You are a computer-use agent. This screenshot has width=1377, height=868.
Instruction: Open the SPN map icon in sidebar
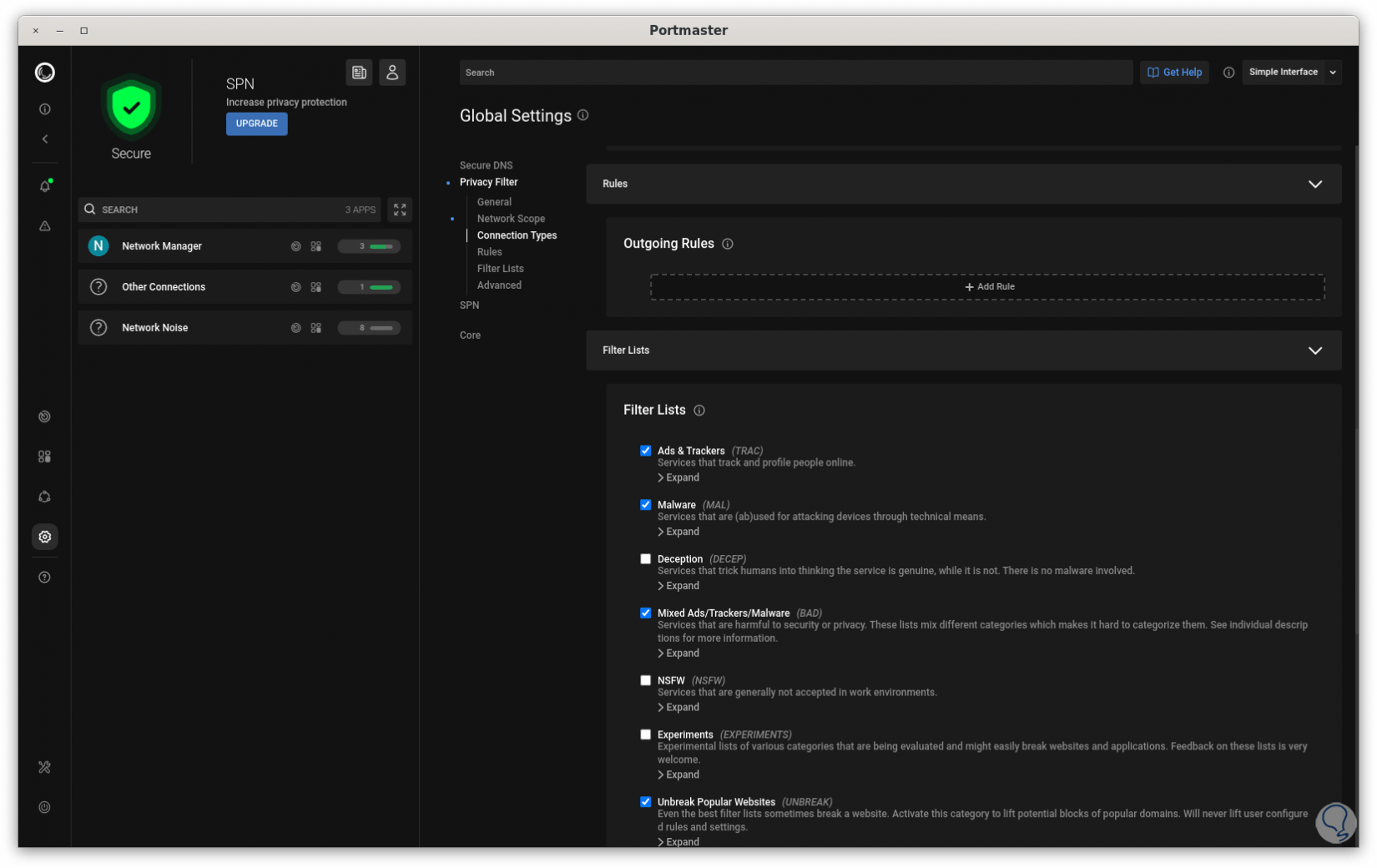[45, 497]
